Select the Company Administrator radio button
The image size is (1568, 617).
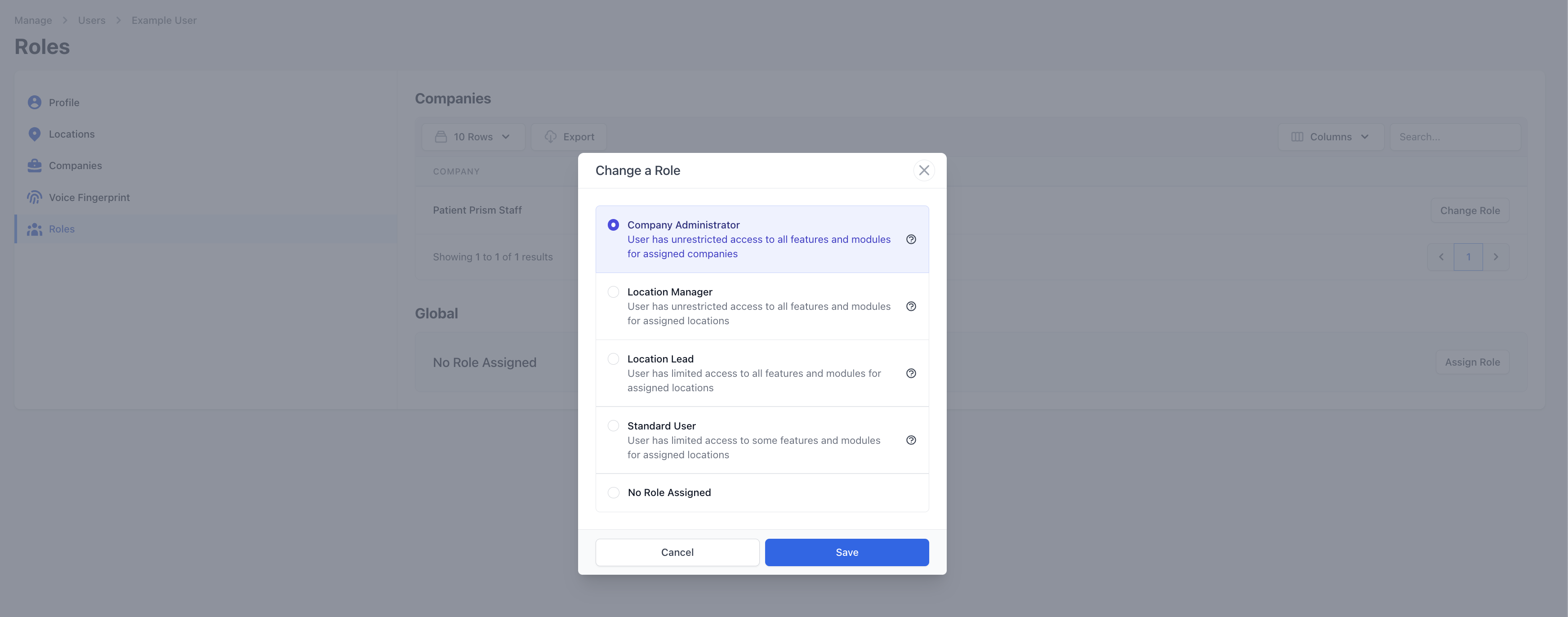pos(613,225)
